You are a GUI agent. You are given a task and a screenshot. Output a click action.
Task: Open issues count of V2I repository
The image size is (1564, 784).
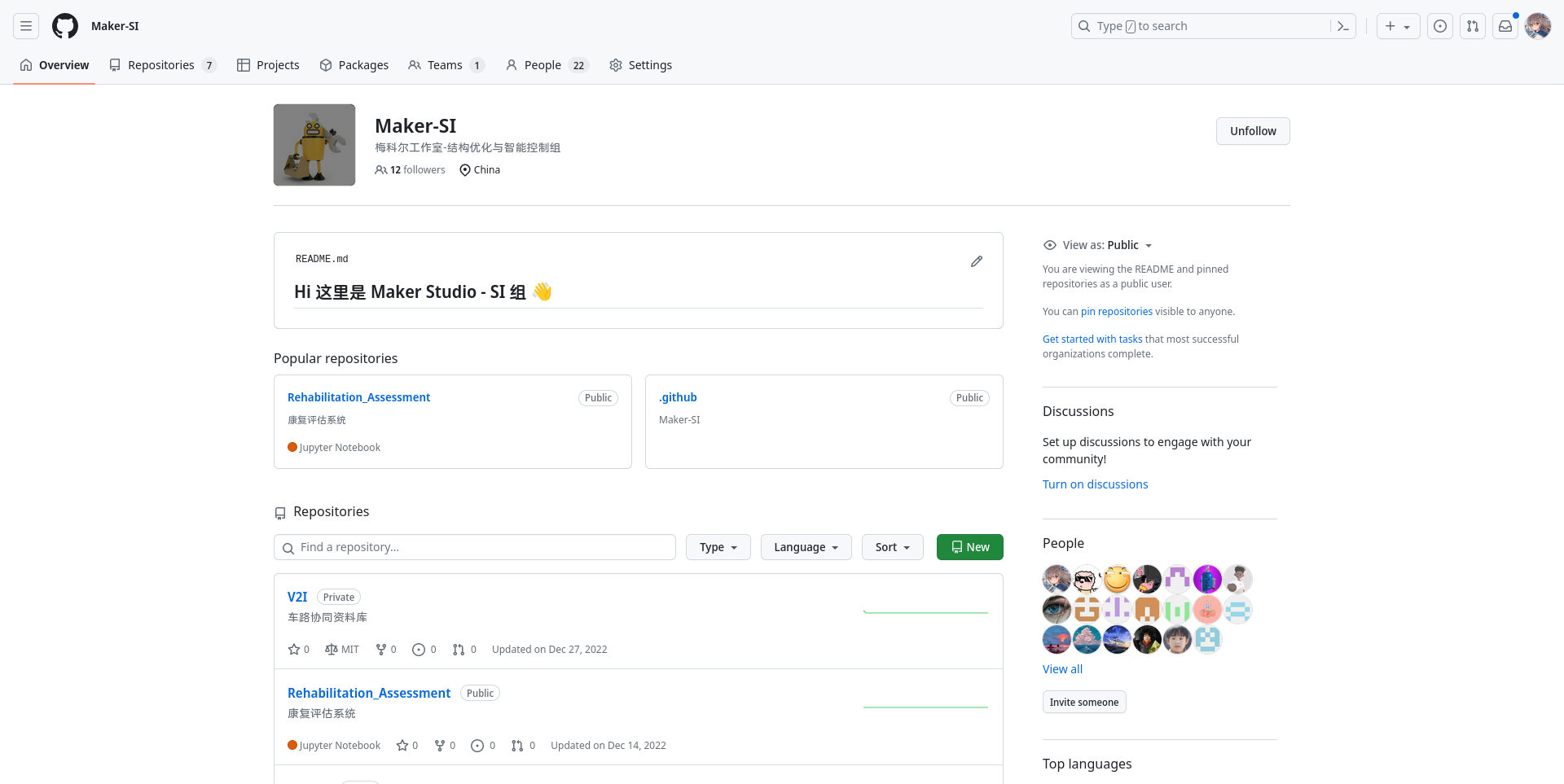point(424,650)
